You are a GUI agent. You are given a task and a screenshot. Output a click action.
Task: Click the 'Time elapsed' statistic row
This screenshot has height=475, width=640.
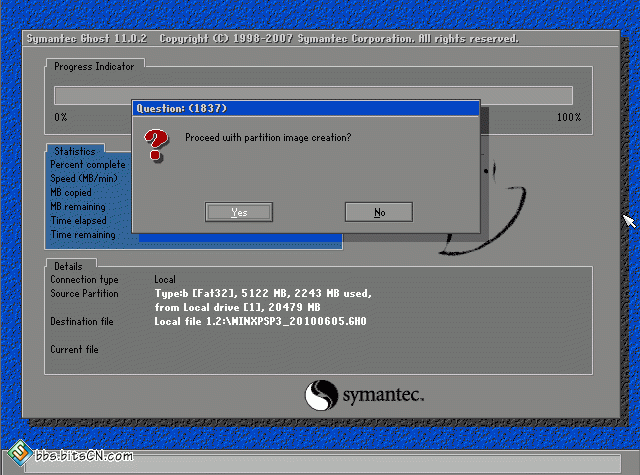78,220
